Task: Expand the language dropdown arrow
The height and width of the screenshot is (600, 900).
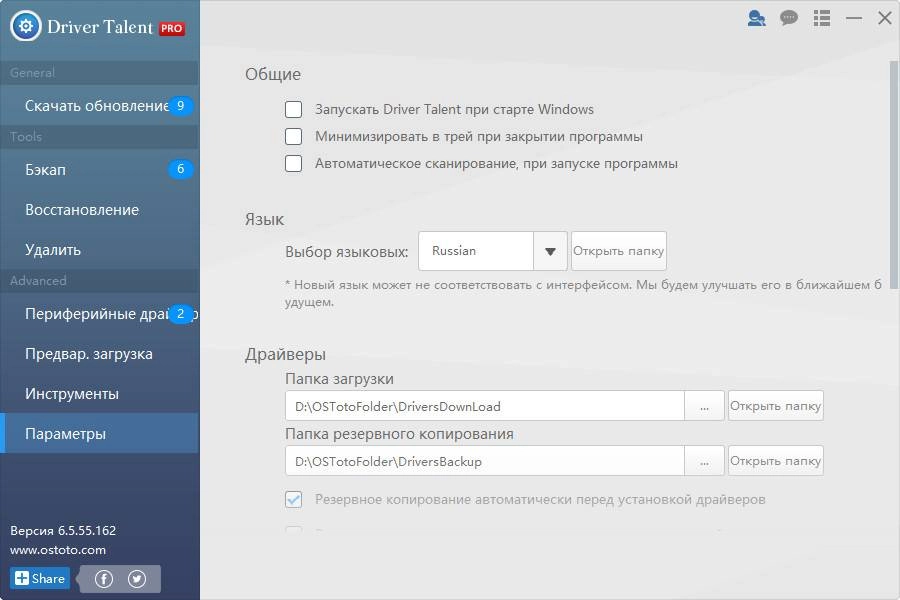Action: coord(550,251)
